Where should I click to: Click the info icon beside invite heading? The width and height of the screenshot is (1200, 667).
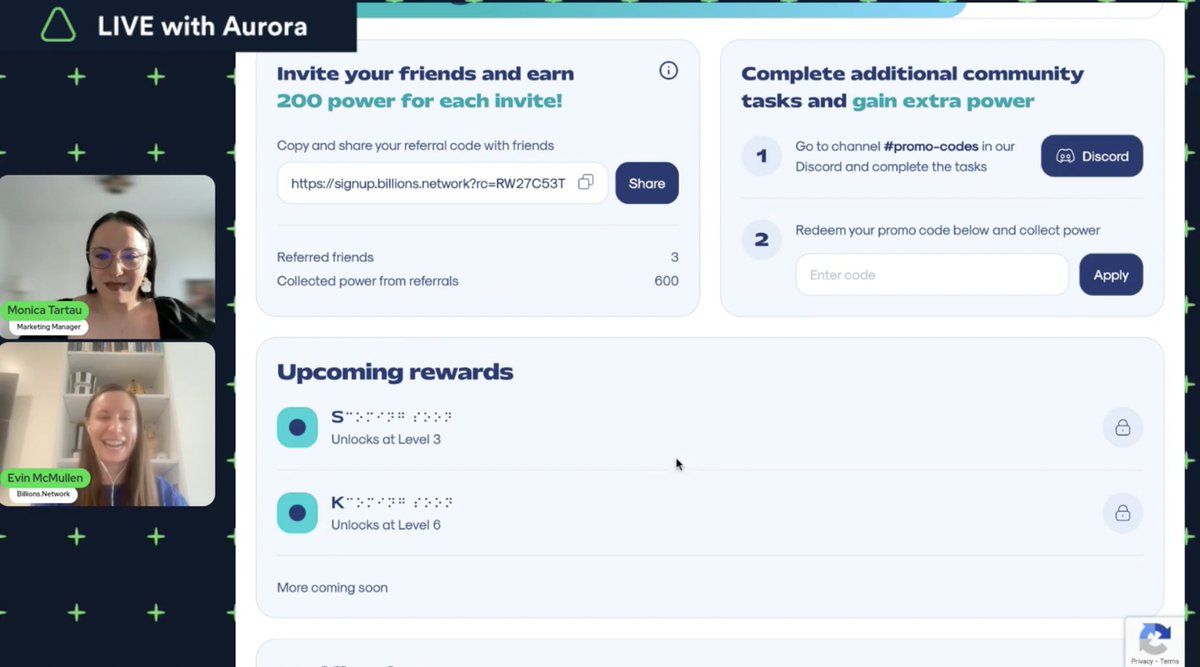[669, 70]
